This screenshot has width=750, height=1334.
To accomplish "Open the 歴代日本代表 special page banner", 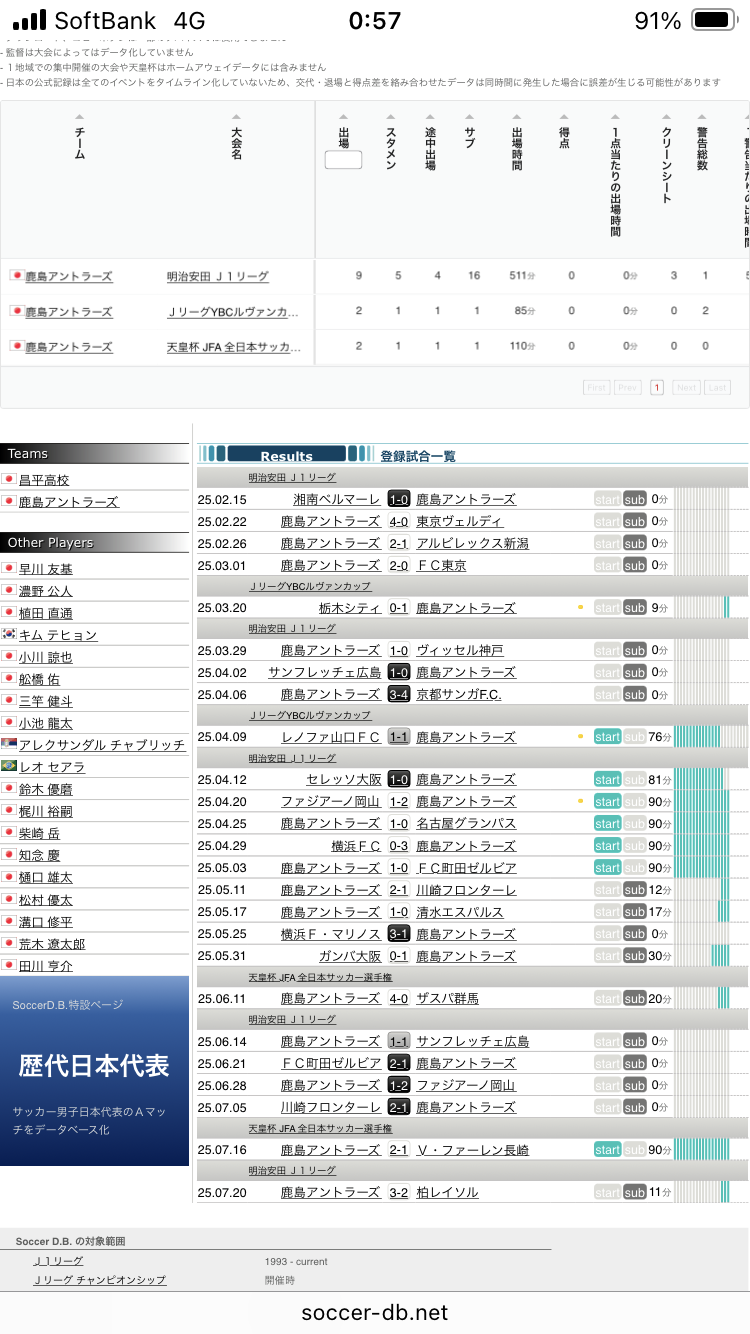I will (94, 1070).
